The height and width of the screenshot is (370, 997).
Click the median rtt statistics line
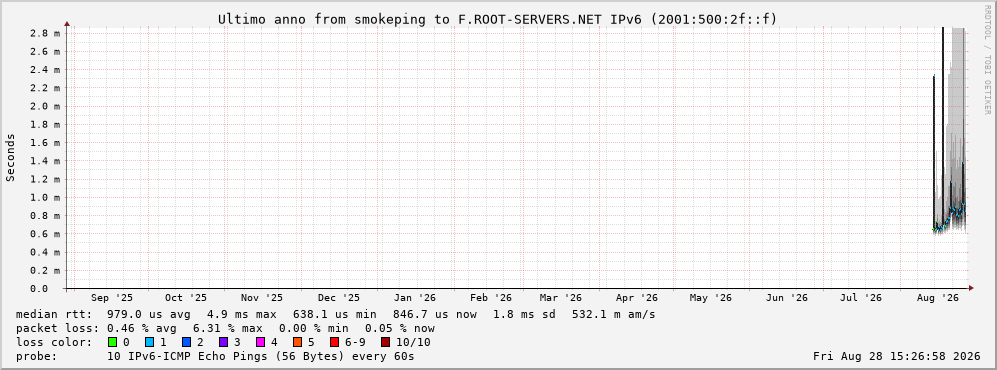[x=335, y=315]
